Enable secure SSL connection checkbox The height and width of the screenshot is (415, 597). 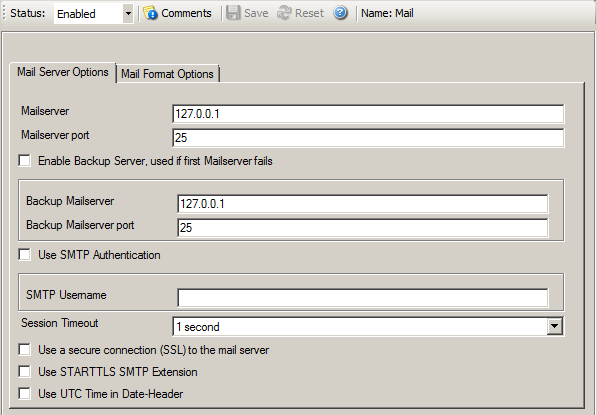25,350
